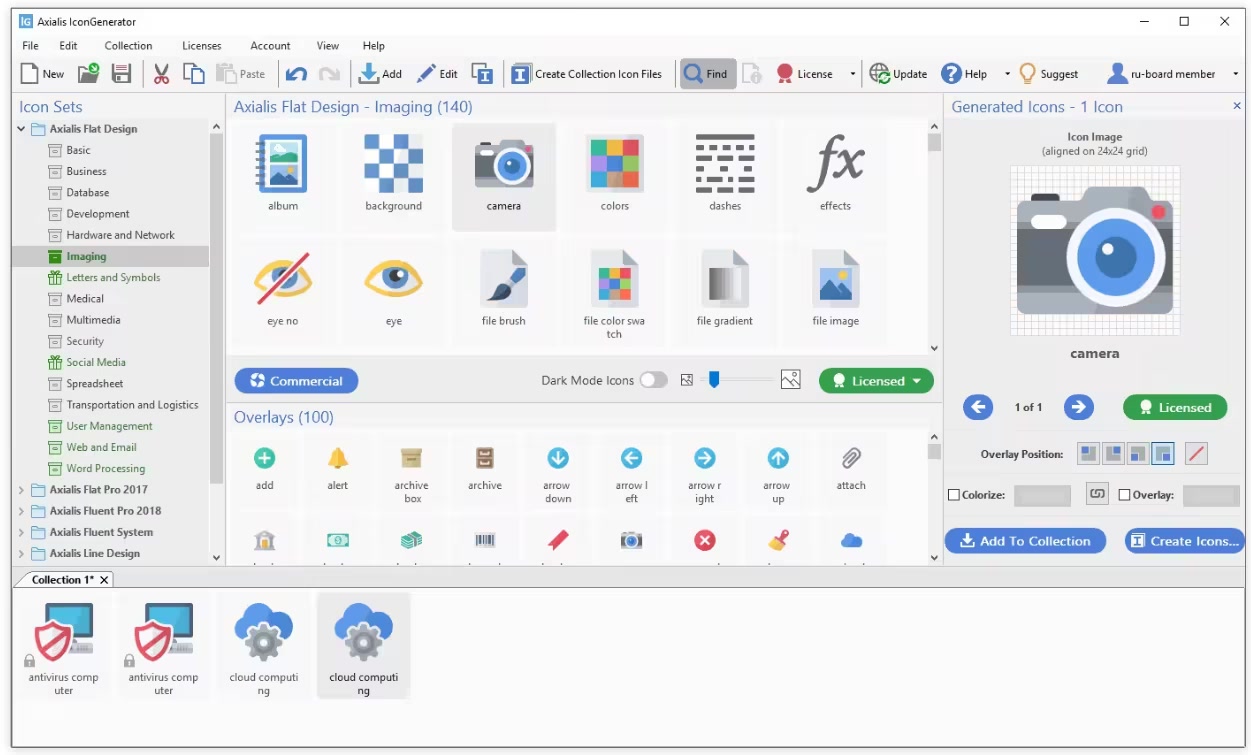Image resolution: width=1251 pixels, height=755 pixels.
Task: Select the 'eye no' icon
Action: pyautogui.click(x=283, y=286)
